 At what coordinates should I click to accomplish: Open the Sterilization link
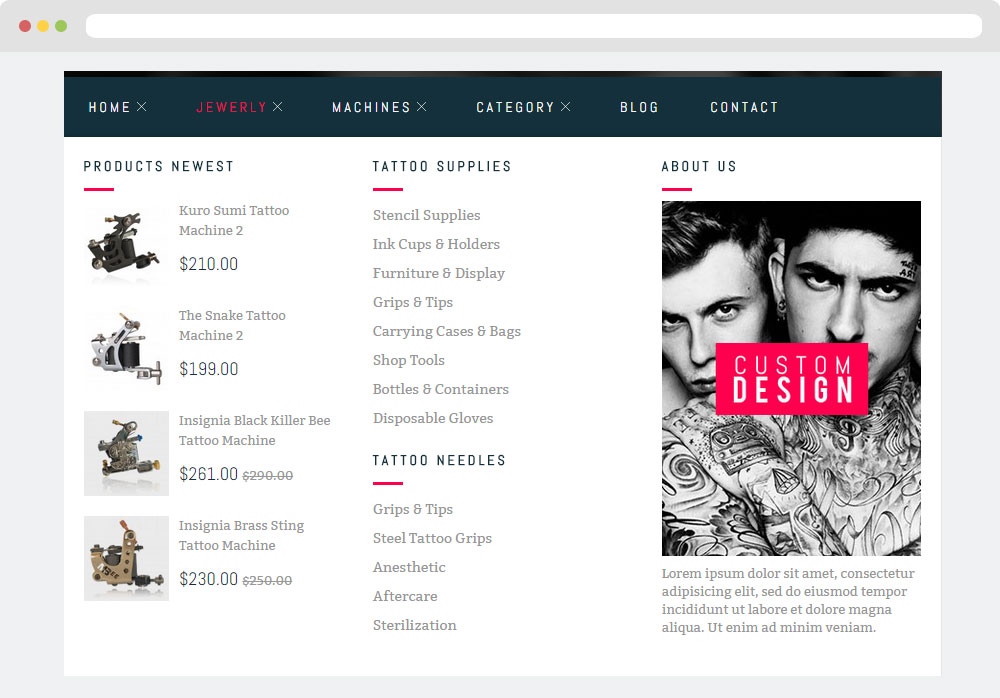click(x=414, y=625)
